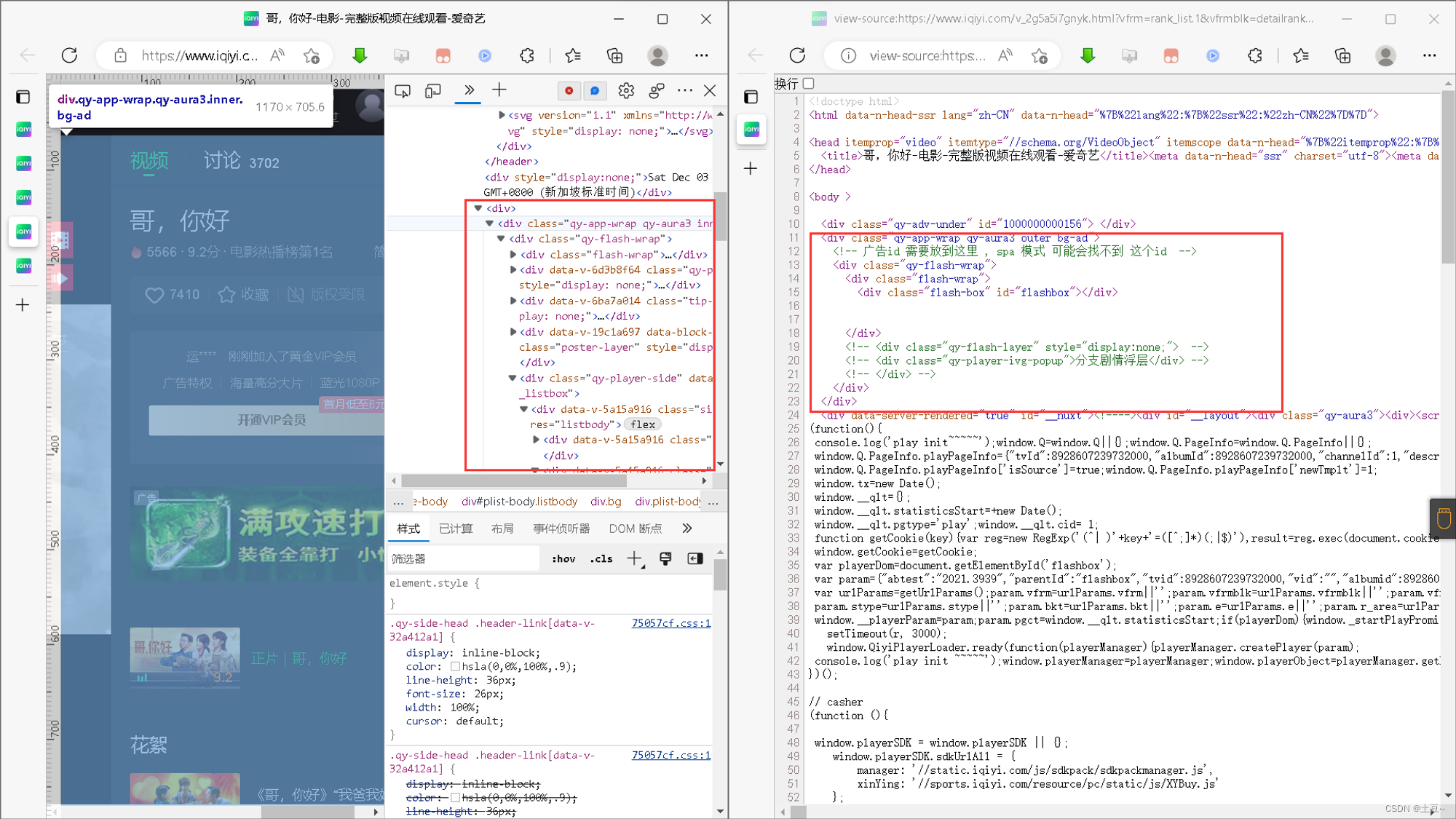Click div#plist-body.listbody in breadcrumb
1456x819 pixels.
(x=519, y=502)
